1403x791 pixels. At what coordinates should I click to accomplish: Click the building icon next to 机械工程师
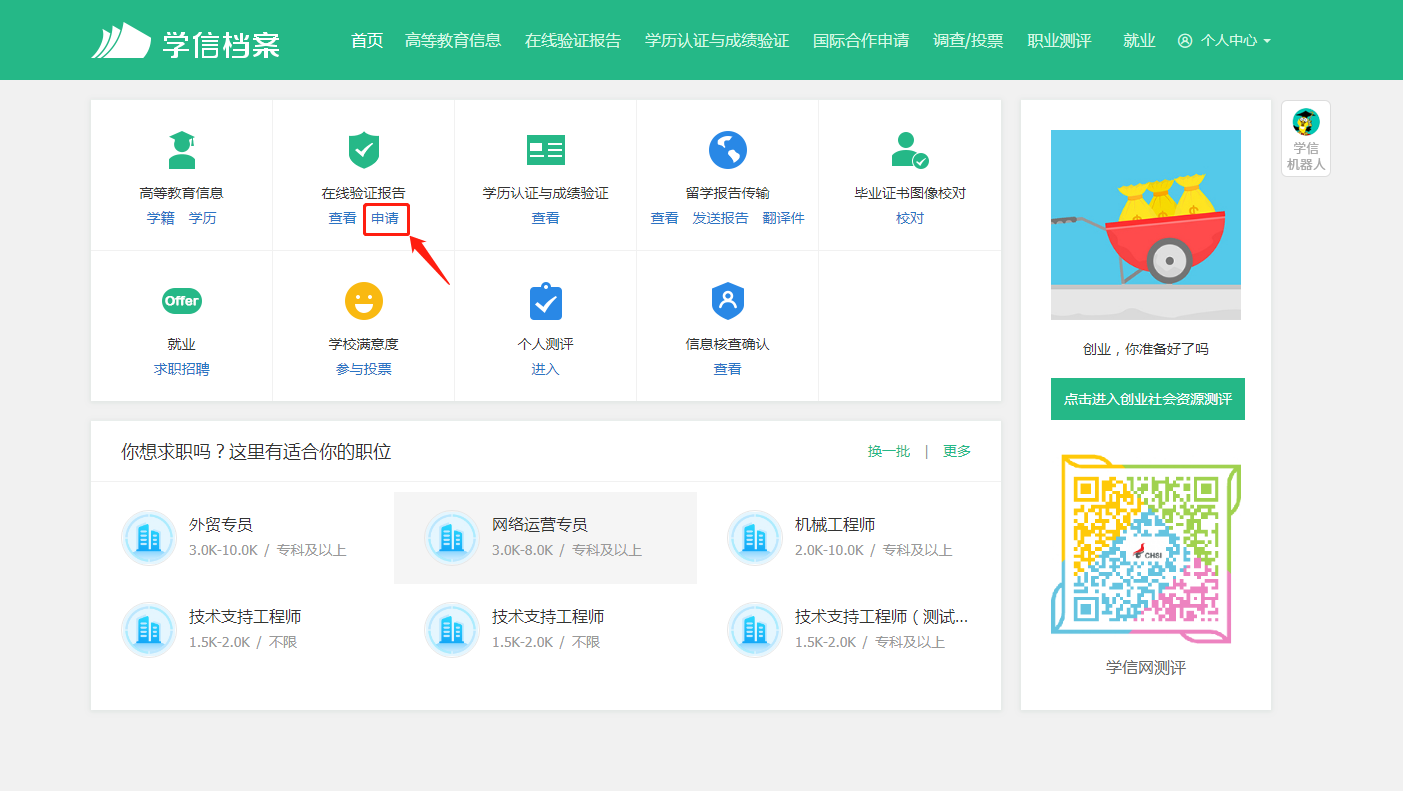point(755,538)
